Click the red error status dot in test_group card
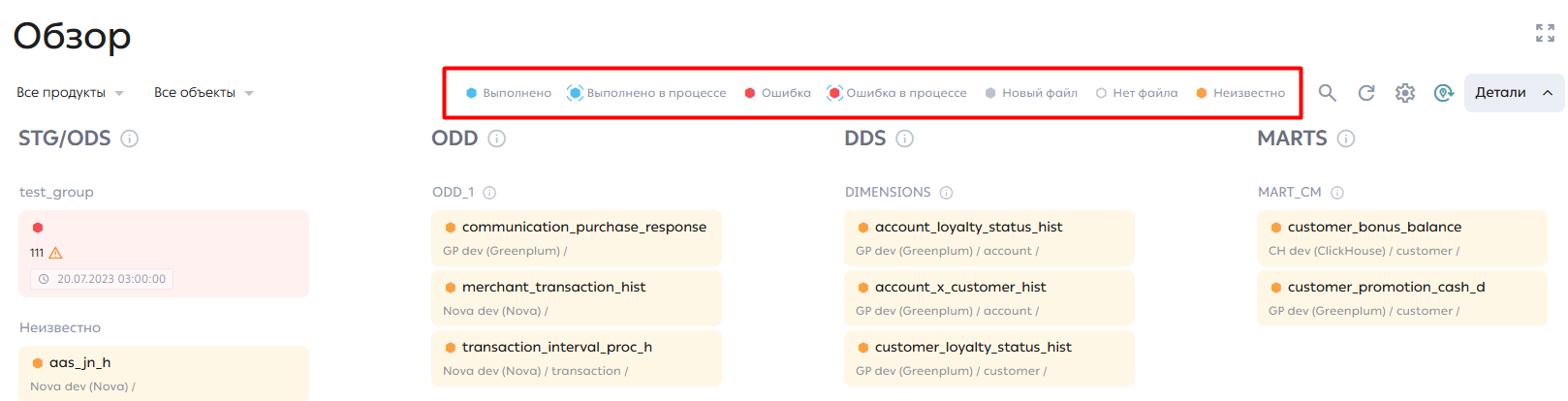Viewport: 1568px width, 401px height. point(38,228)
